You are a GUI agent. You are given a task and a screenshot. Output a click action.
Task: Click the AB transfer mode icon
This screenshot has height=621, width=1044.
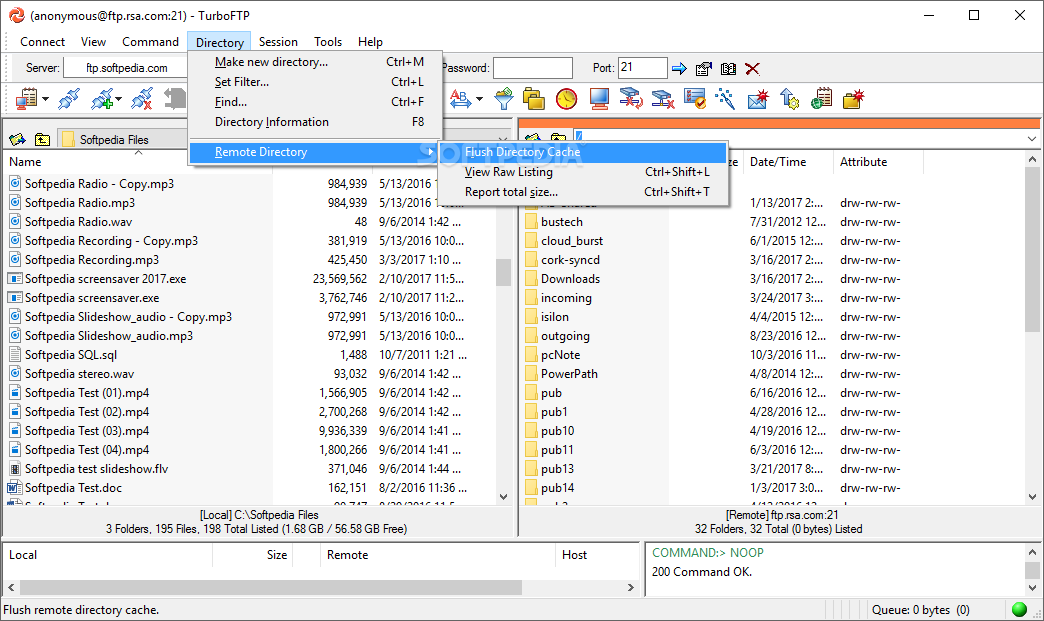461,99
